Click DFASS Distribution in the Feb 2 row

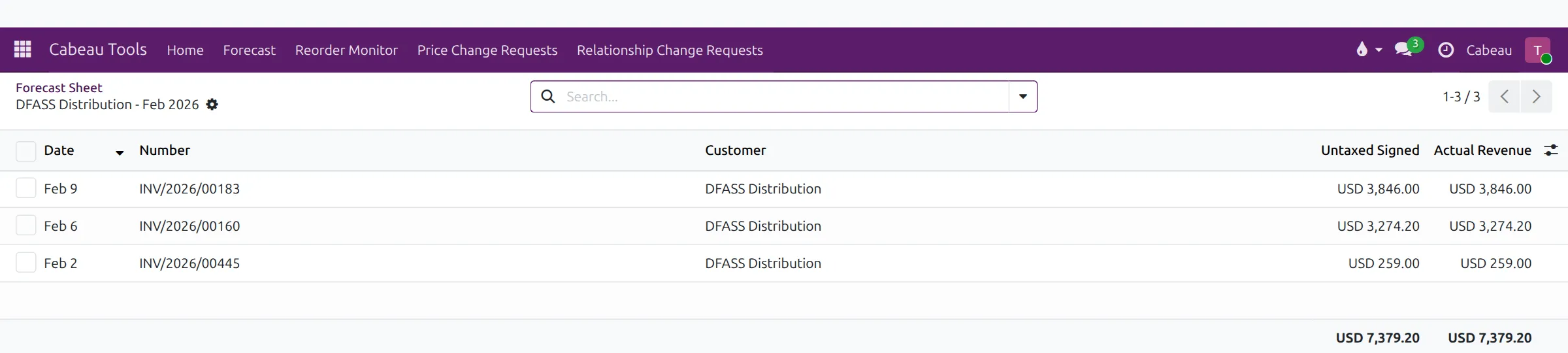click(x=763, y=263)
